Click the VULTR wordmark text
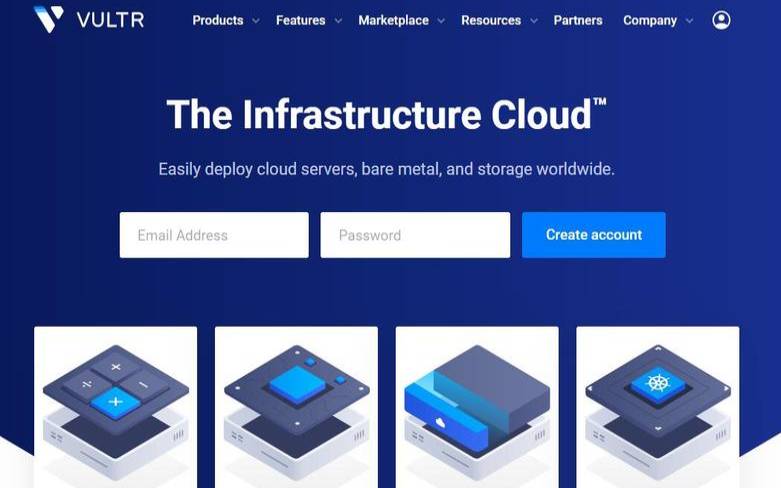The width and height of the screenshot is (781, 488). (x=110, y=20)
